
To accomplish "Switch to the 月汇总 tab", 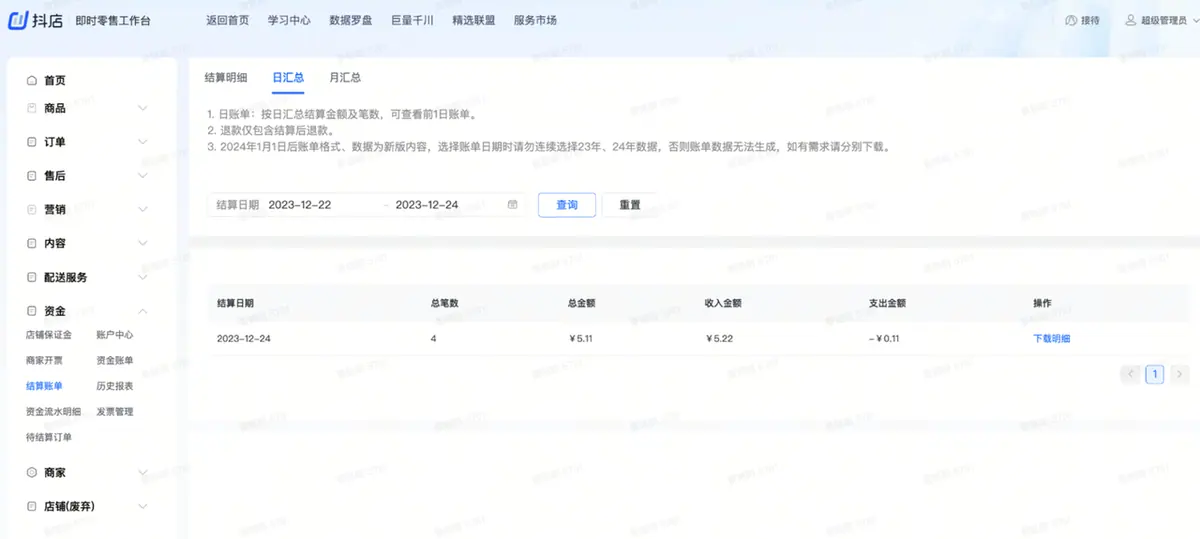I will coord(345,77).
